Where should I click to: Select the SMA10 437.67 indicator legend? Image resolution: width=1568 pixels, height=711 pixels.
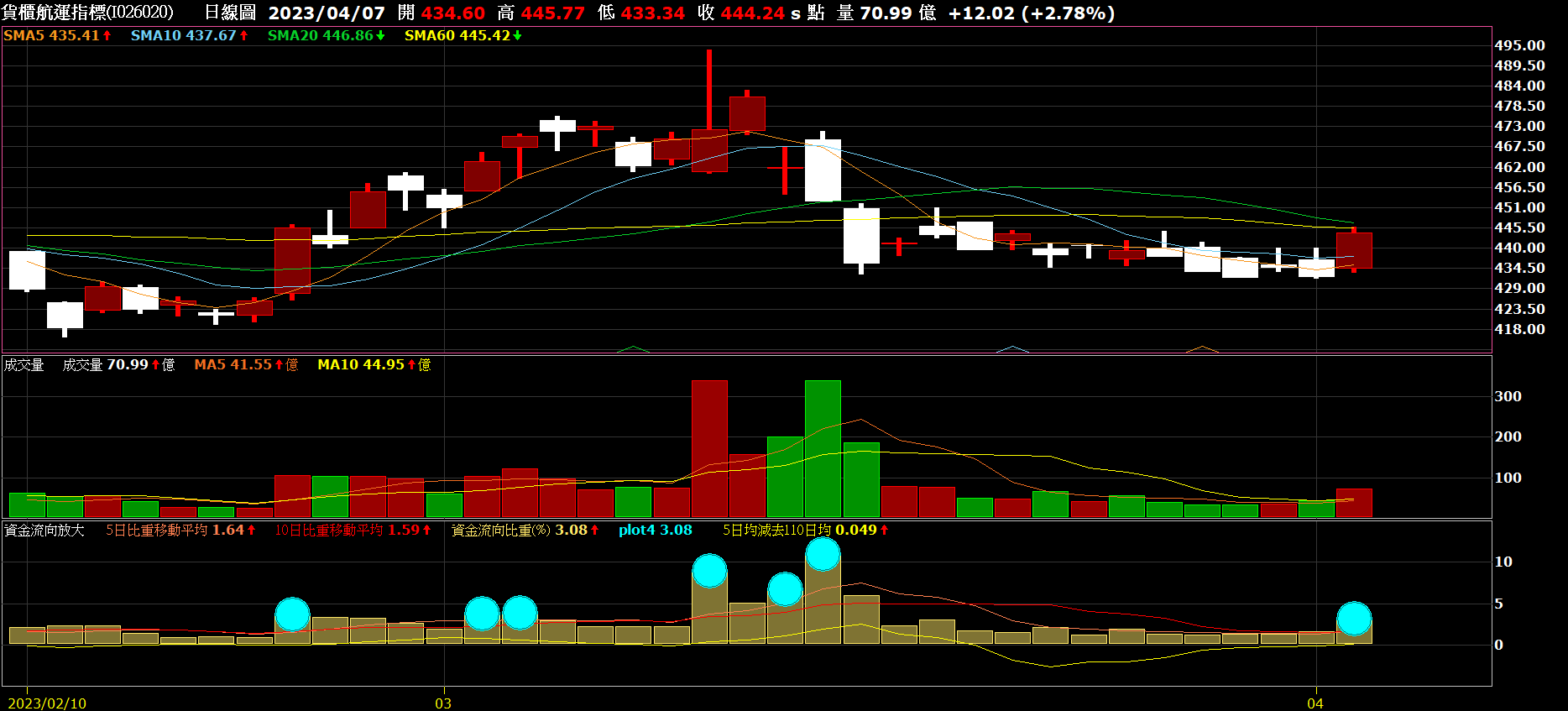[189, 35]
